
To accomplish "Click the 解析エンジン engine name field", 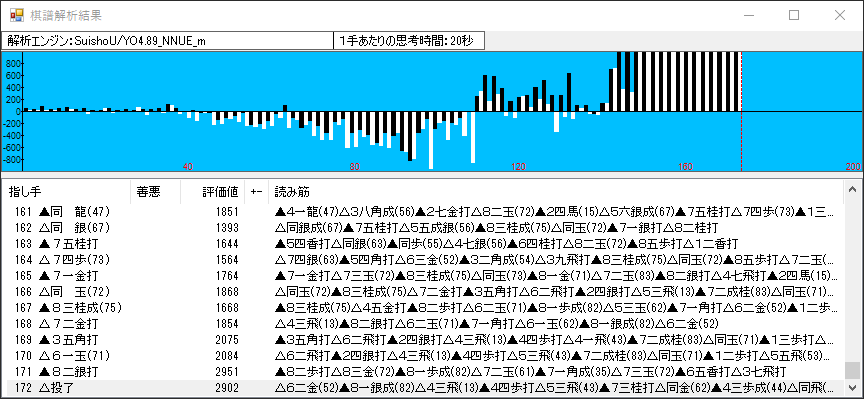I will (168, 41).
